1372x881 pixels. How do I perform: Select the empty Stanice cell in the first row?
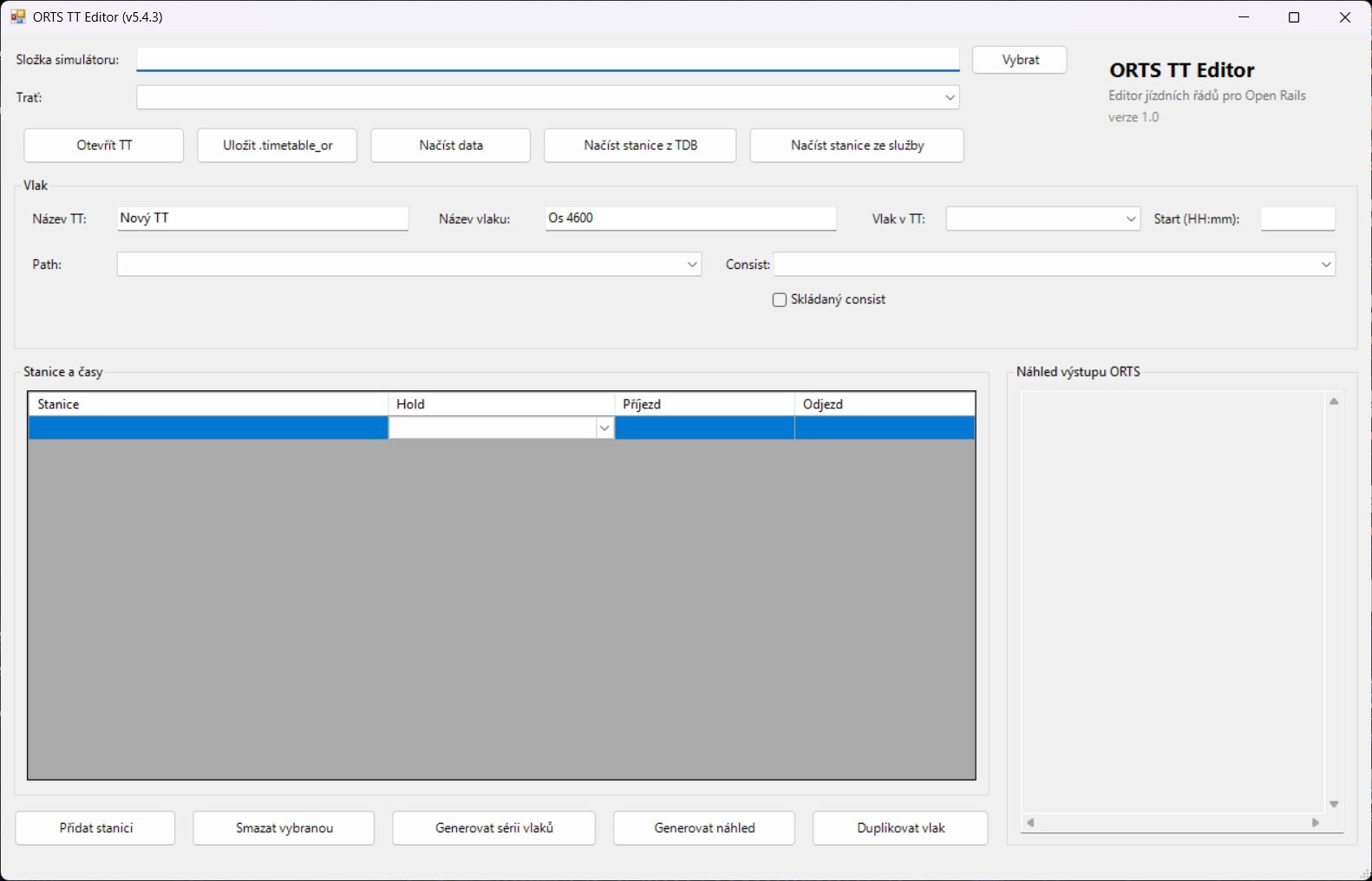tap(208, 427)
